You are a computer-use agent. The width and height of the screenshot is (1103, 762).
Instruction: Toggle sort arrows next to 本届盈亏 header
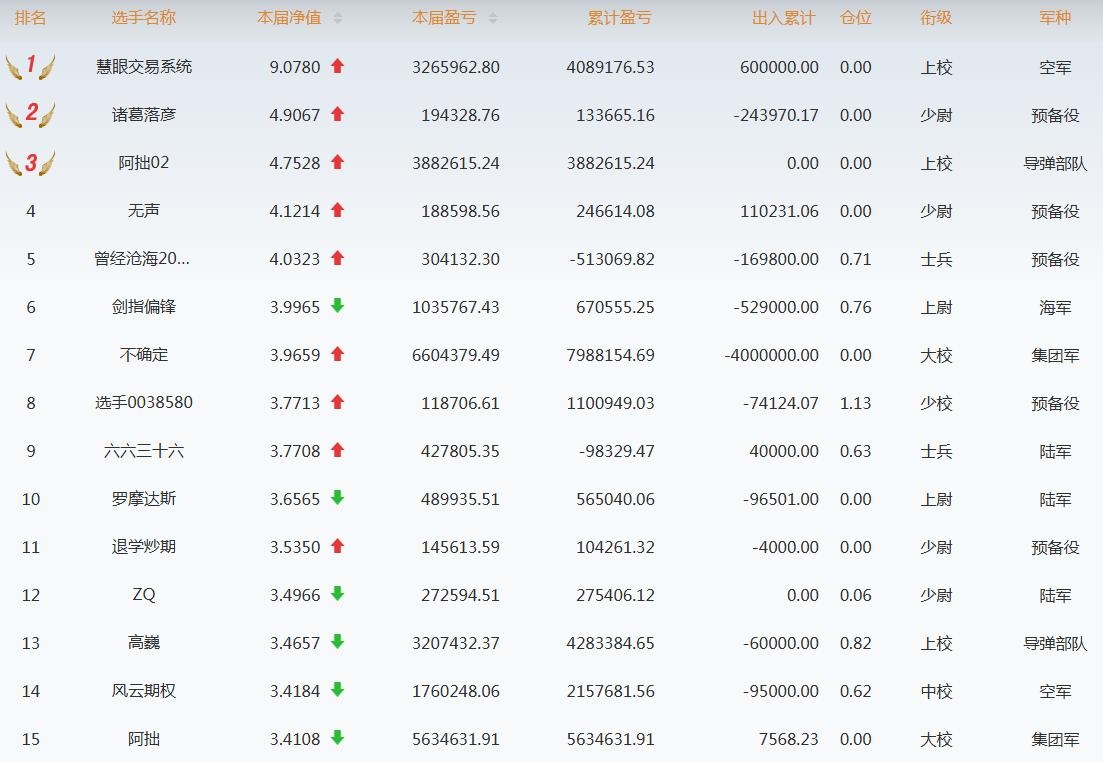tap(493, 19)
